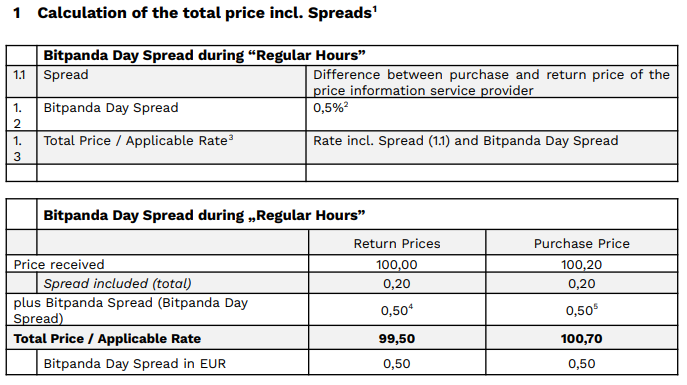The image size is (687, 385).
Task: Select the 'Purchase Price' column header
Action: (581, 244)
